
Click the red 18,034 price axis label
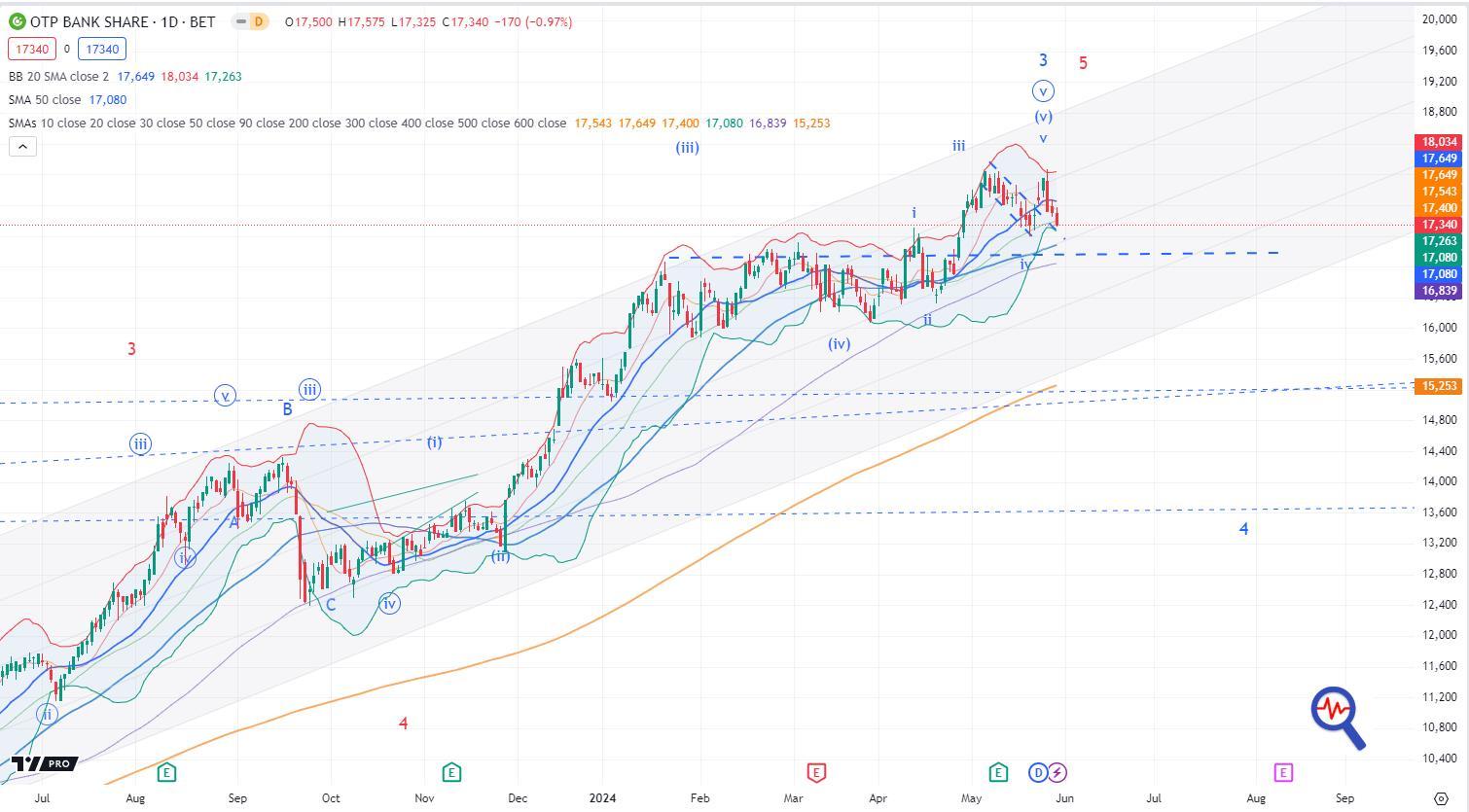click(x=1439, y=142)
